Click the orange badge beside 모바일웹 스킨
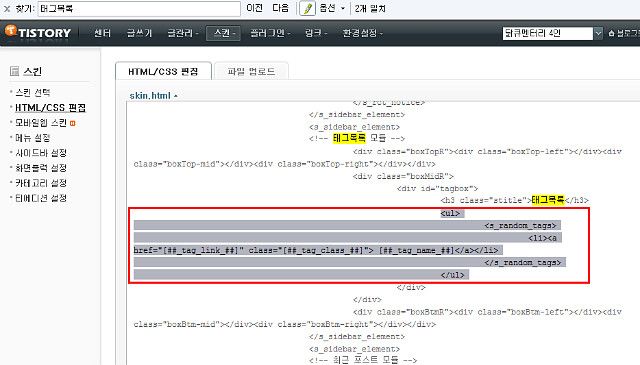 [73, 123]
